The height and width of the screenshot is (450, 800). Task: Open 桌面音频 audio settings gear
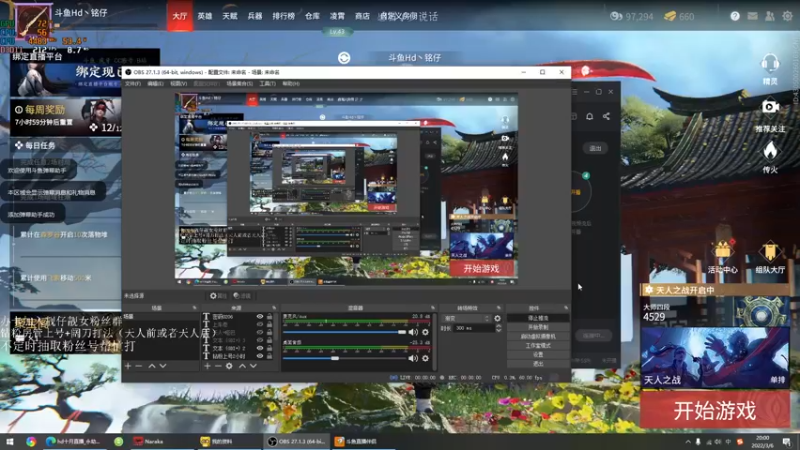[425, 358]
